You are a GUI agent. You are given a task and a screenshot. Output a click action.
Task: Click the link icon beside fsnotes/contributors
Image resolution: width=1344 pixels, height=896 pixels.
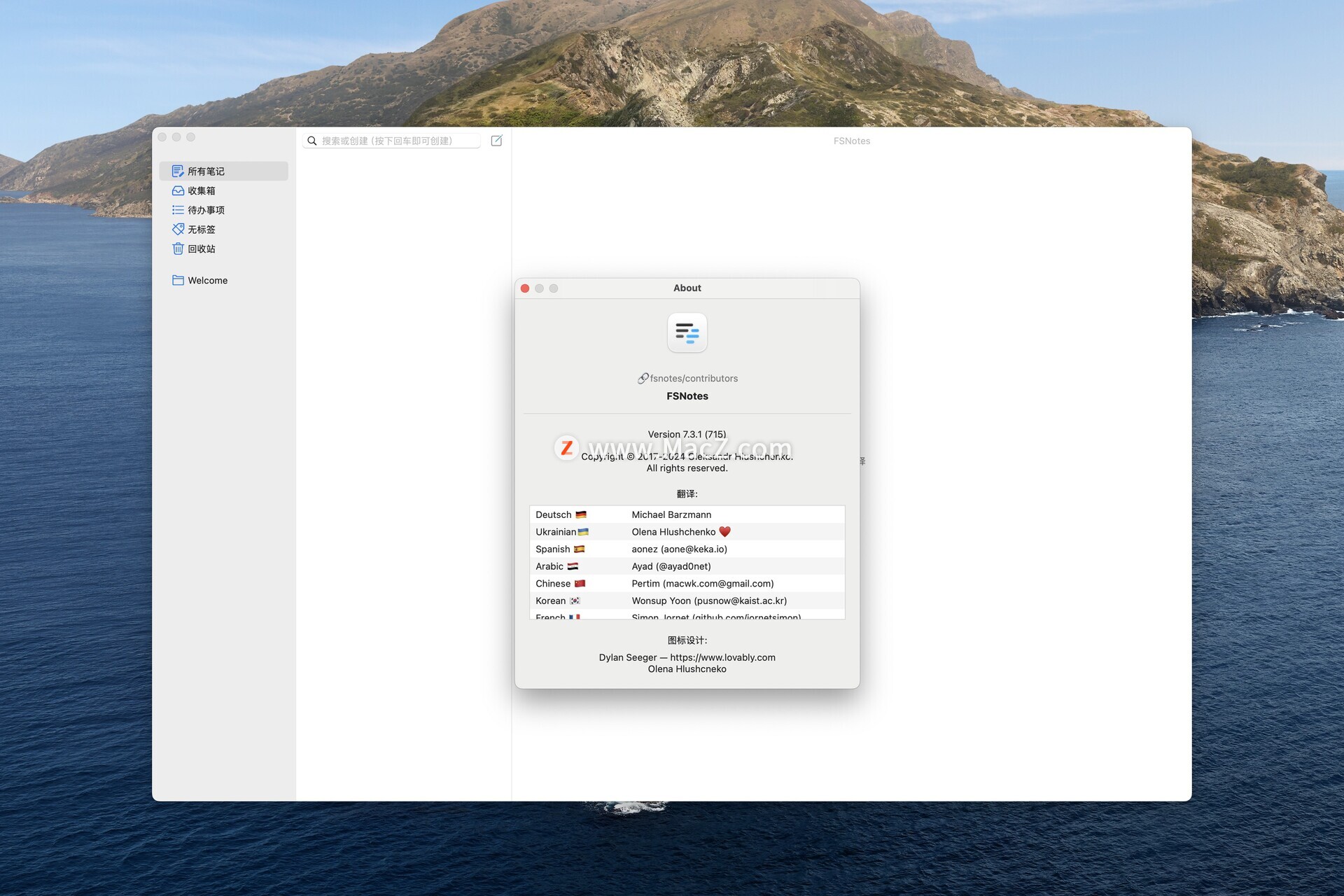[643, 379]
